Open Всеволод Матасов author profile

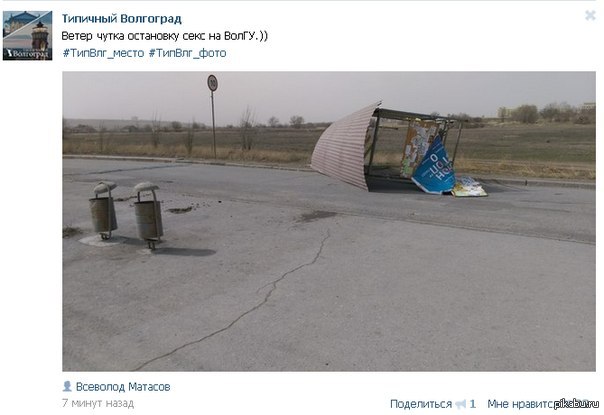[123, 386]
